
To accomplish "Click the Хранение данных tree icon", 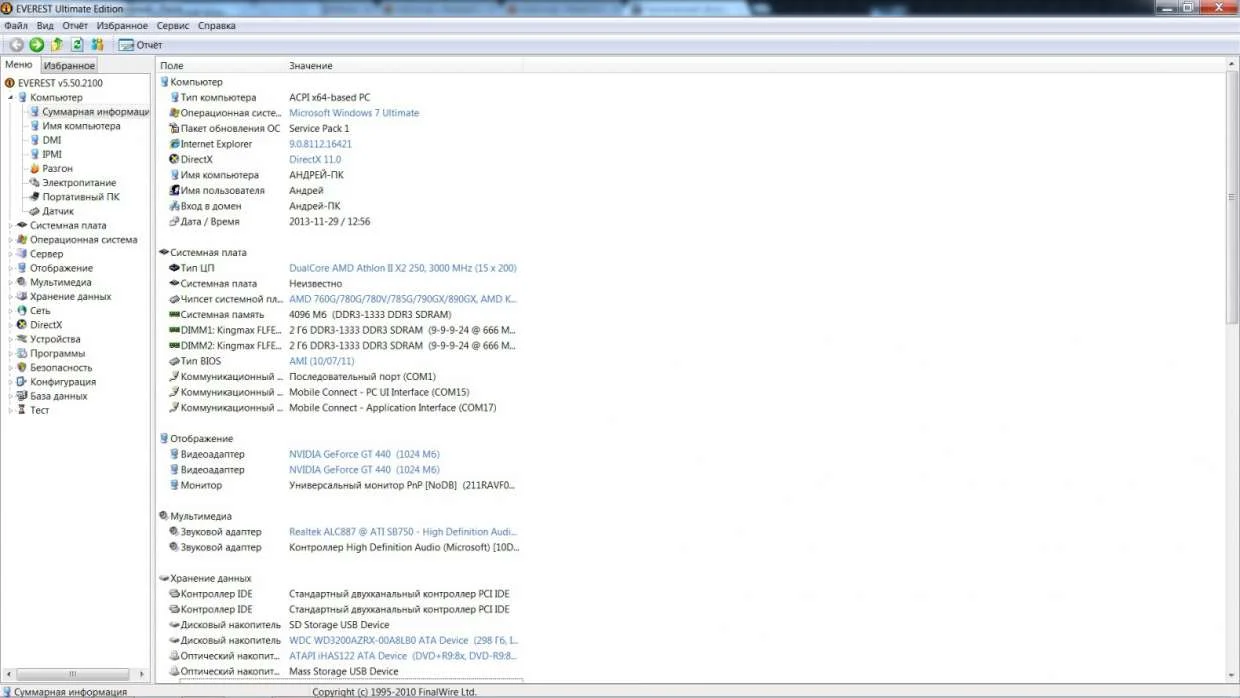I will [x=22, y=296].
